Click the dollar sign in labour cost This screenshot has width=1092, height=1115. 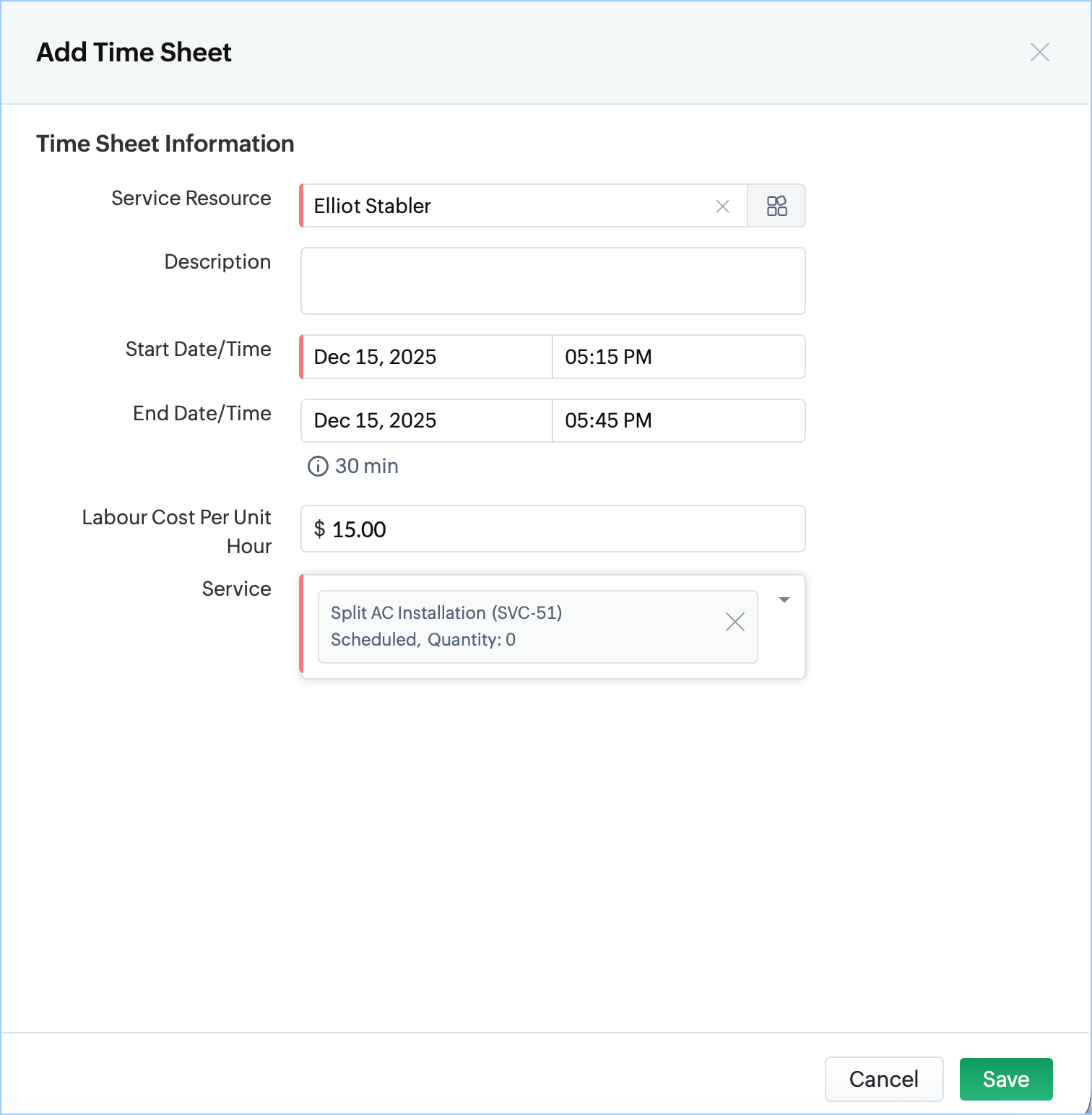point(319,529)
